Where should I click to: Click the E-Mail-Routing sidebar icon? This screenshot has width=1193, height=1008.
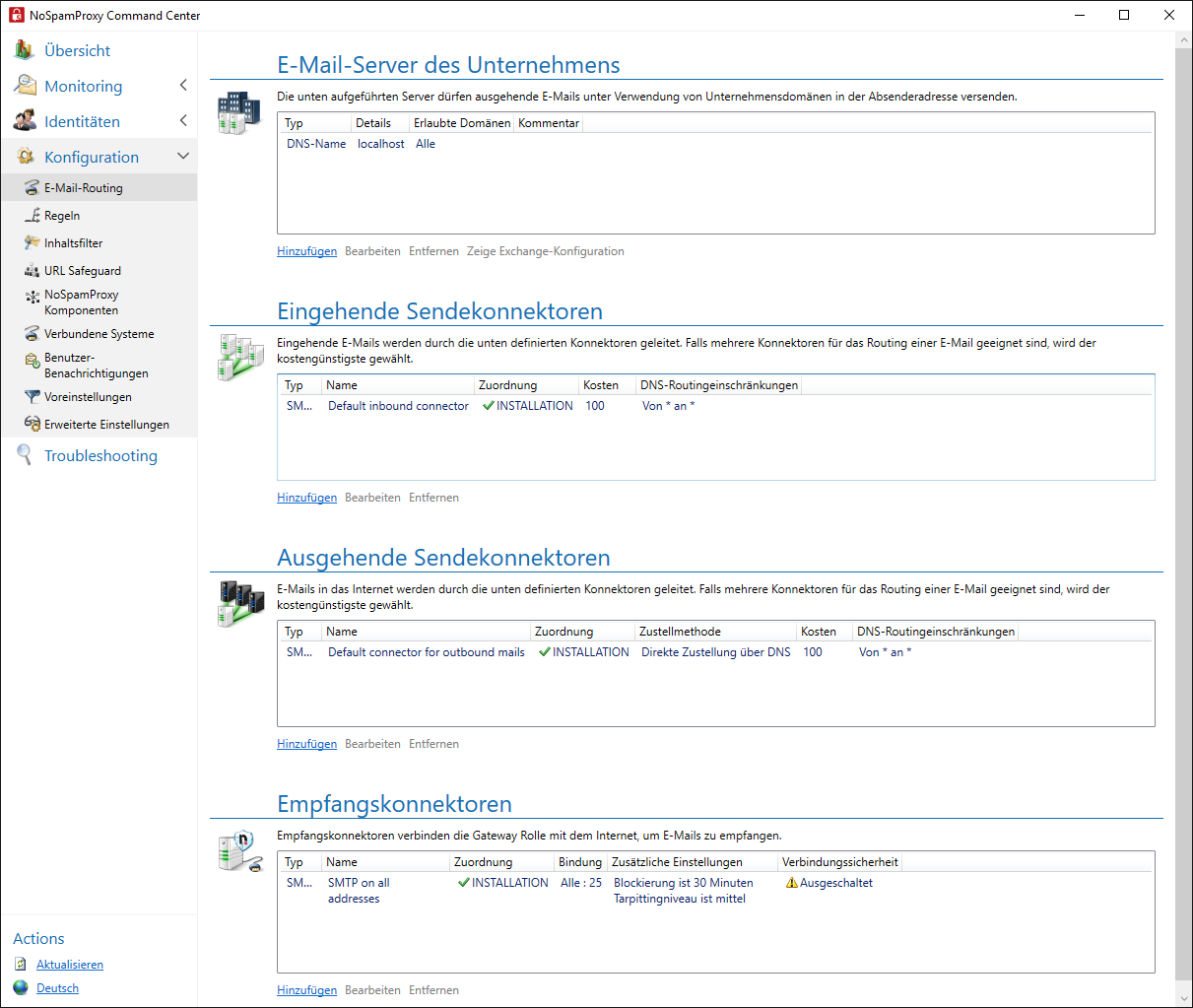pyautogui.click(x=33, y=188)
